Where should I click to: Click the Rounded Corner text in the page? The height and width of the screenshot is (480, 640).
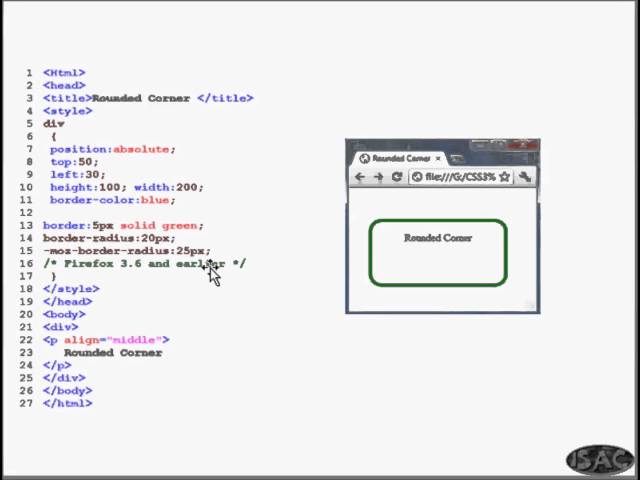[x=438, y=238]
